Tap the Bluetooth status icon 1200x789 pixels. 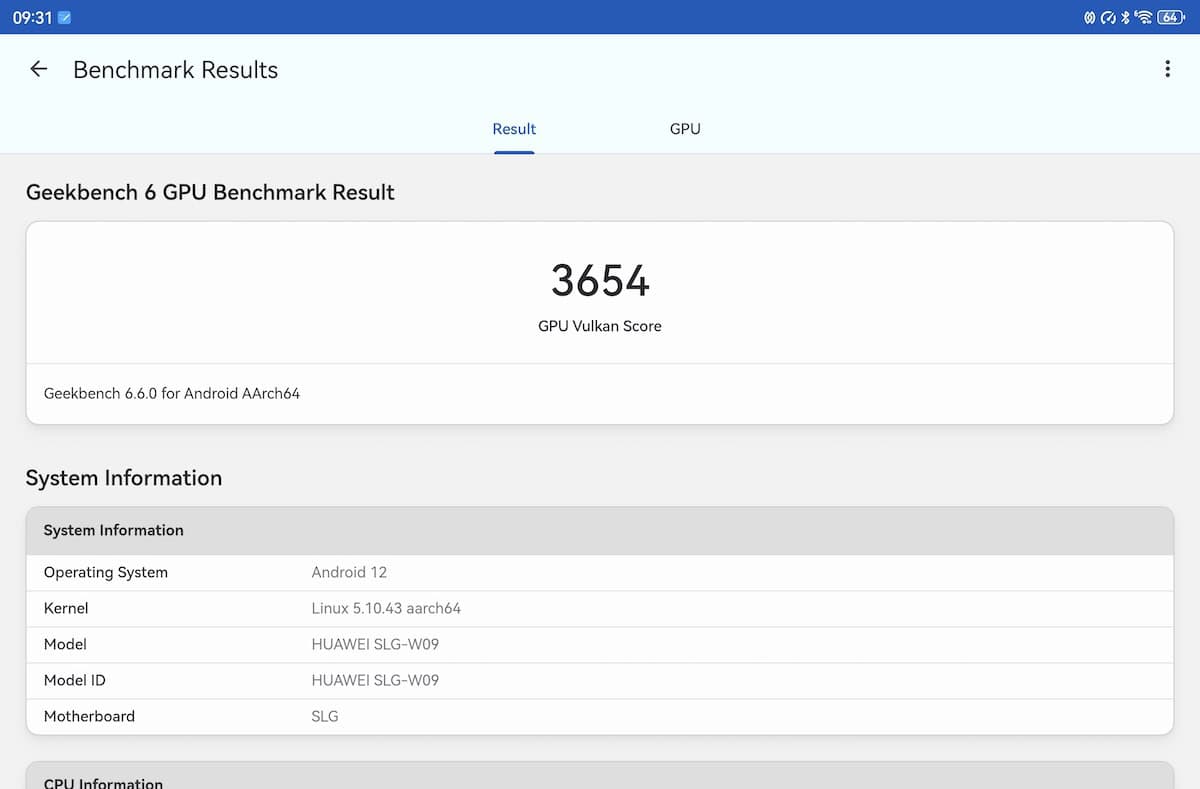point(1125,18)
